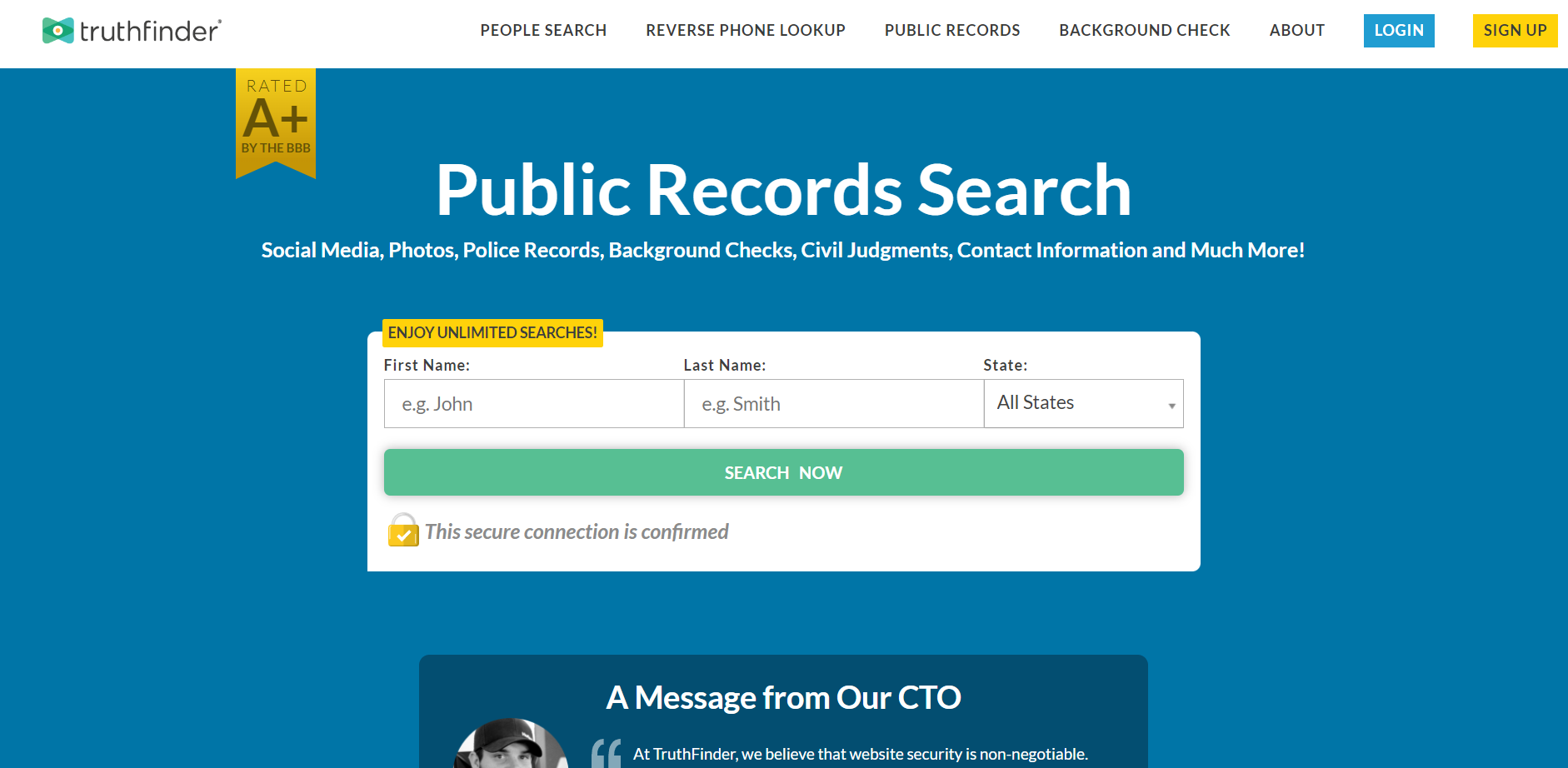Click the 'Social Media, Photos, Police Records' subheading
Image resolution: width=1568 pixels, height=768 pixels.
[x=783, y=250]
